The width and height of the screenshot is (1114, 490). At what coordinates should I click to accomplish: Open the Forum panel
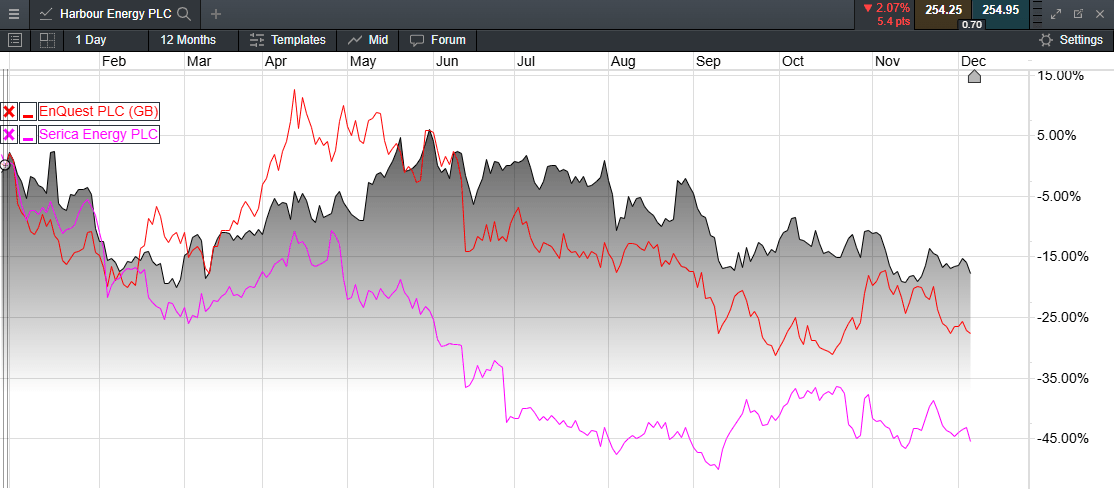tap(438, 40)
